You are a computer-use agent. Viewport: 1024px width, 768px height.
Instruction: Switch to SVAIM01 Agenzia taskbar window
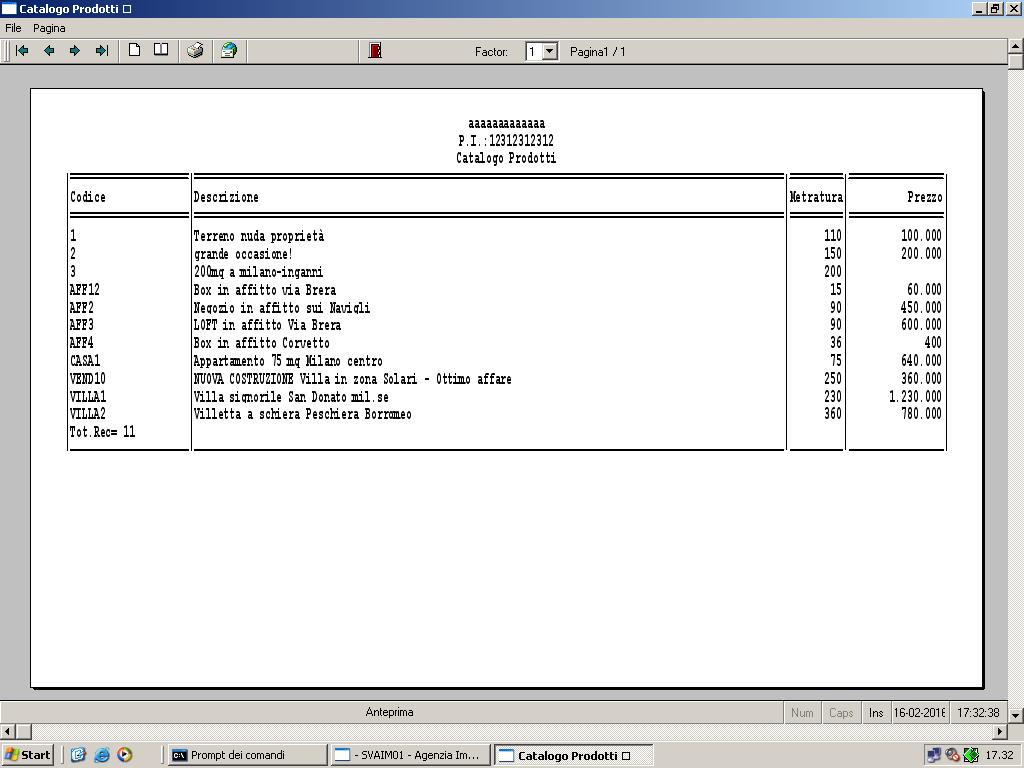[410, 755]
